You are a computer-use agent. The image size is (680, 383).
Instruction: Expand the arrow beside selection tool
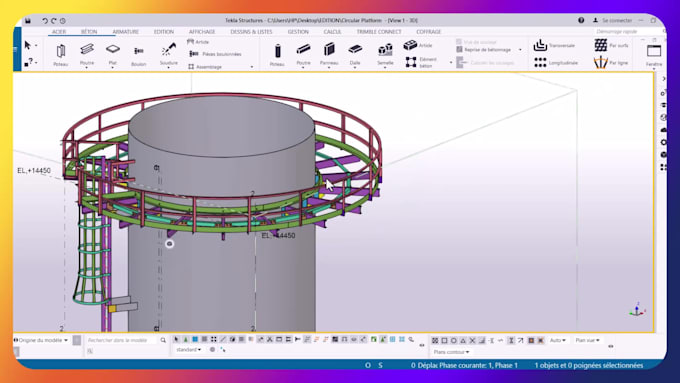pyautogui.click(x=36, y=45)
